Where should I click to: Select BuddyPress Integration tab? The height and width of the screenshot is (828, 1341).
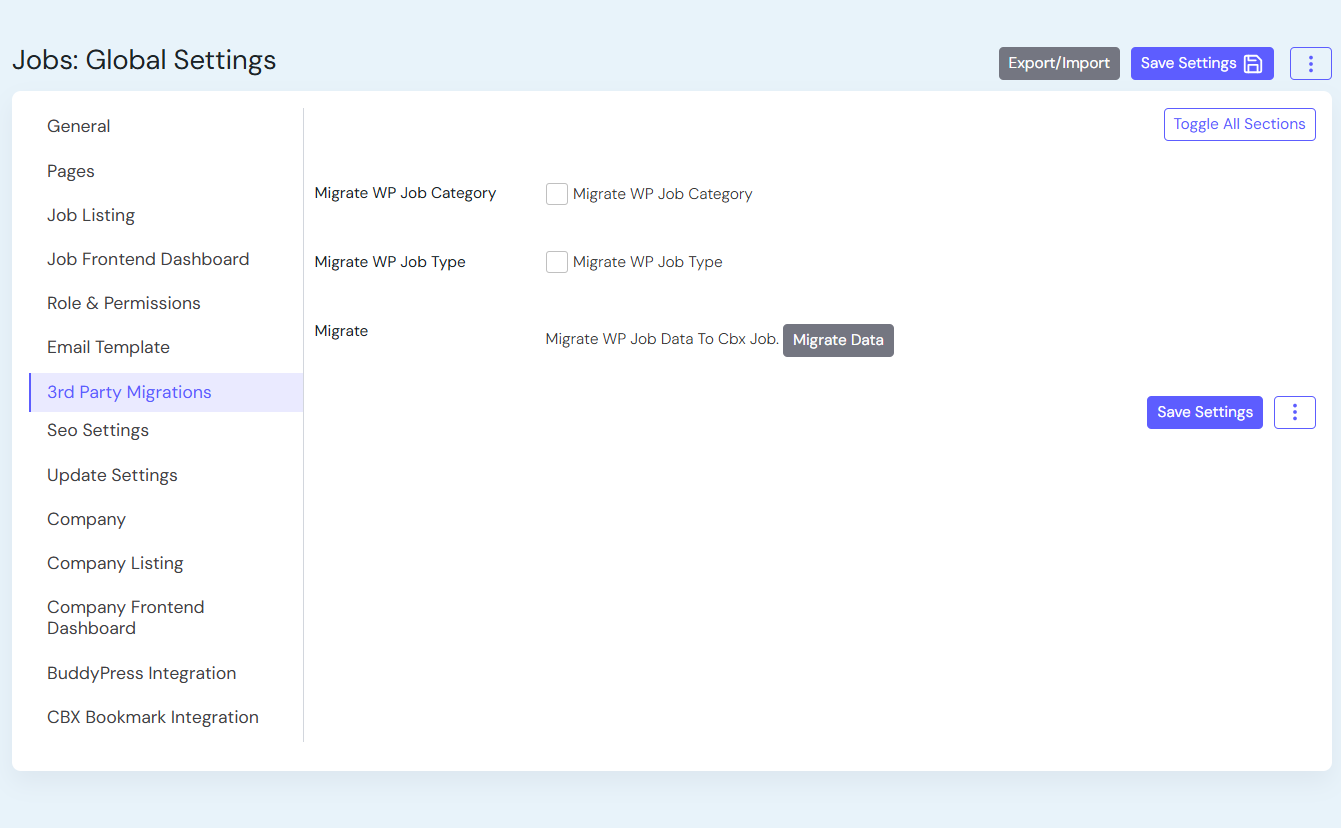coord(142,673)
